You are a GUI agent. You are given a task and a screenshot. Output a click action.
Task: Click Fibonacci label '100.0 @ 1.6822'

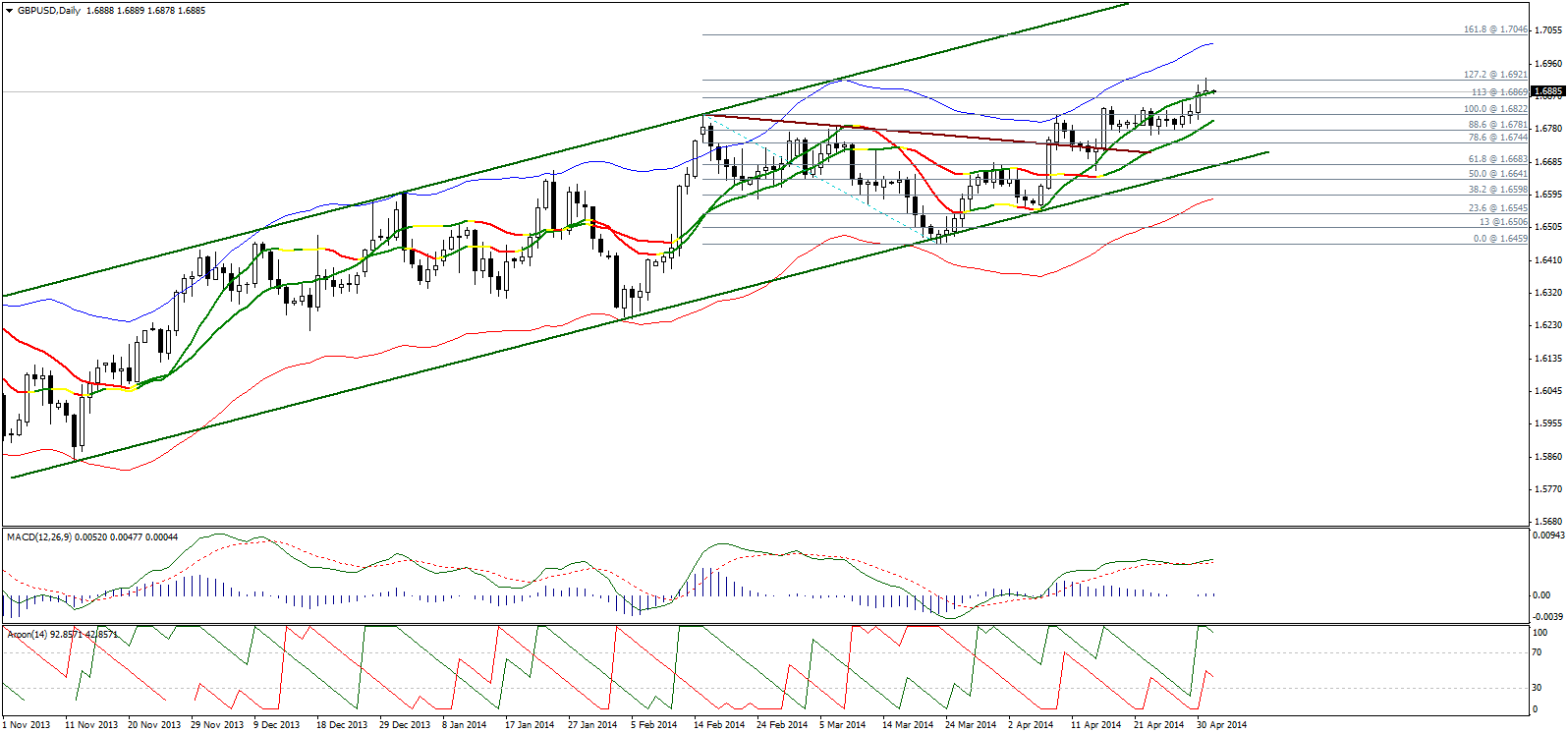pyautogui.click(x=1495, y=109)
